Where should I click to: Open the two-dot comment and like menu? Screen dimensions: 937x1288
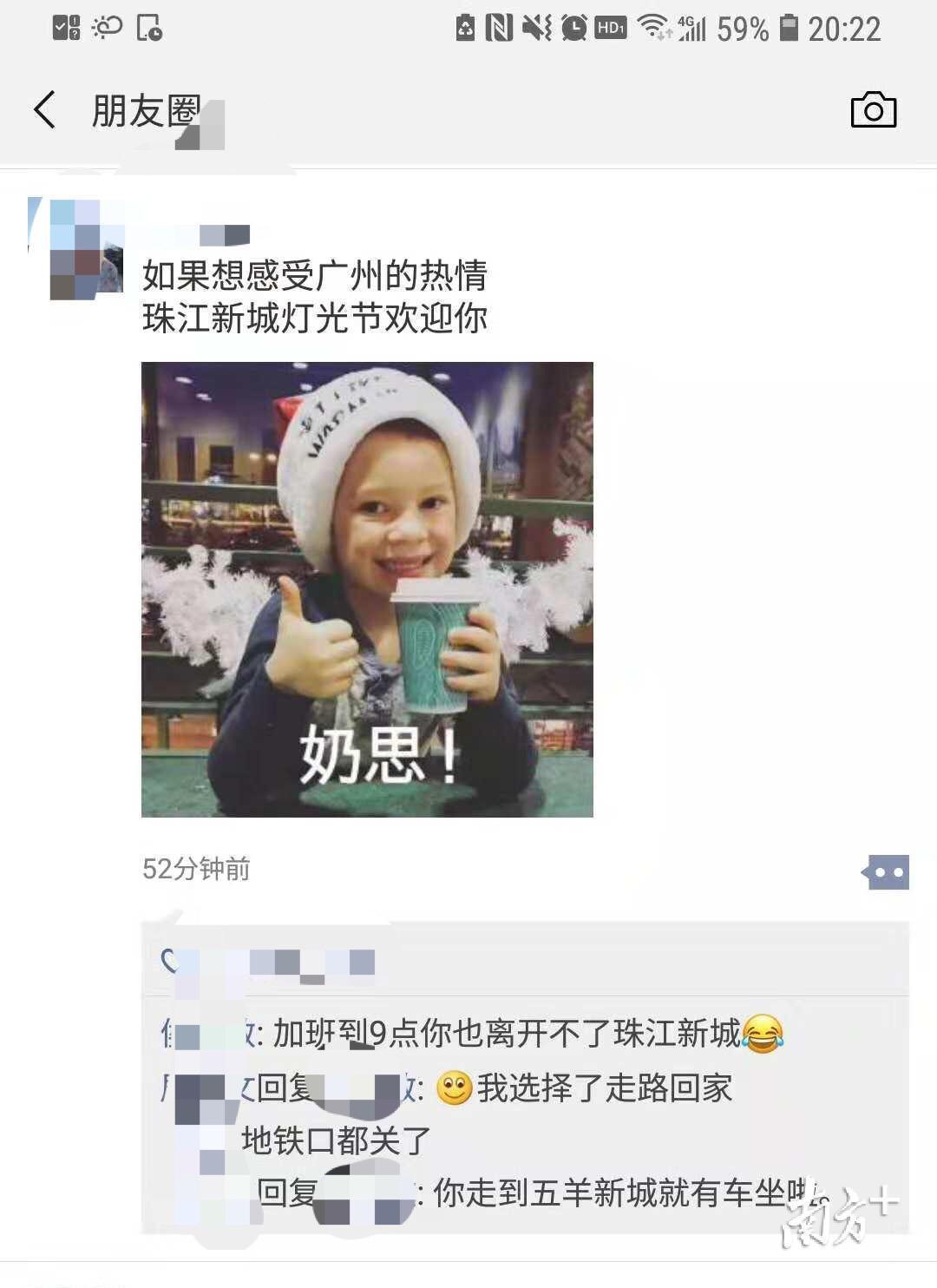click(885, 871)
